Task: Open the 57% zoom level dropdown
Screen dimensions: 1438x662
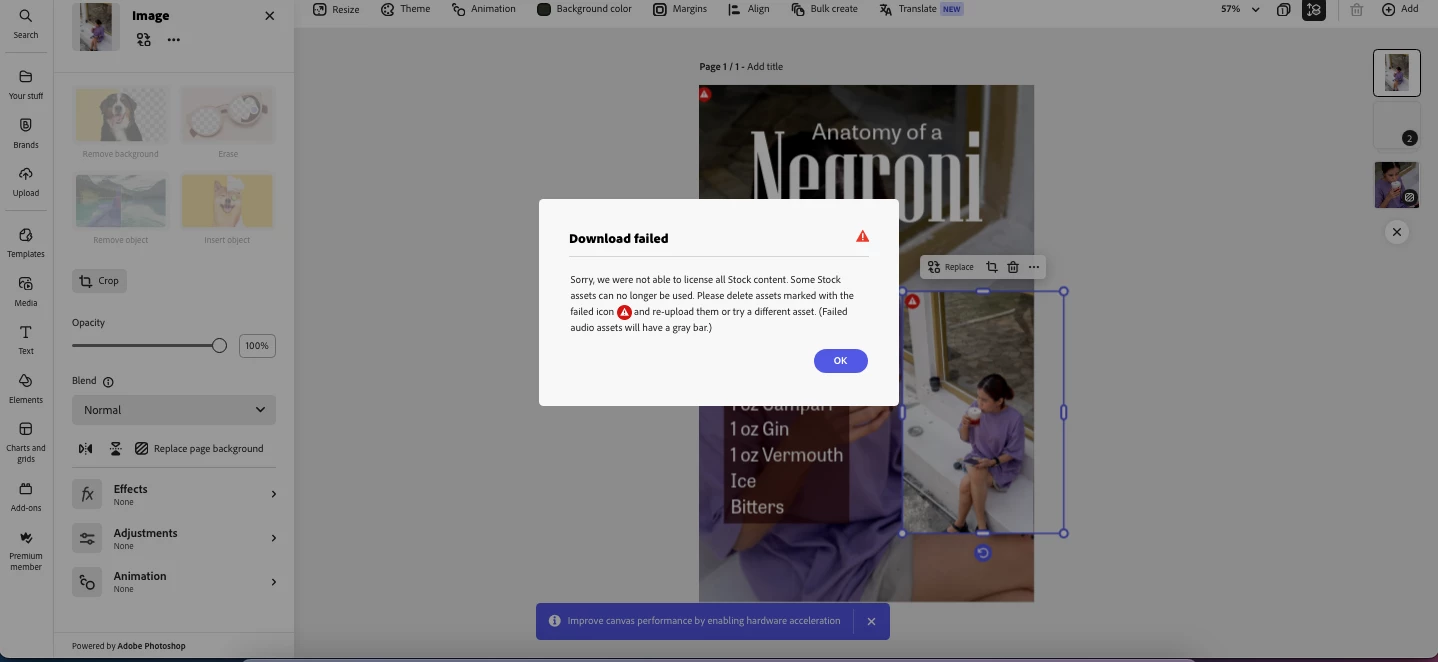Action: pos(1240,9)
